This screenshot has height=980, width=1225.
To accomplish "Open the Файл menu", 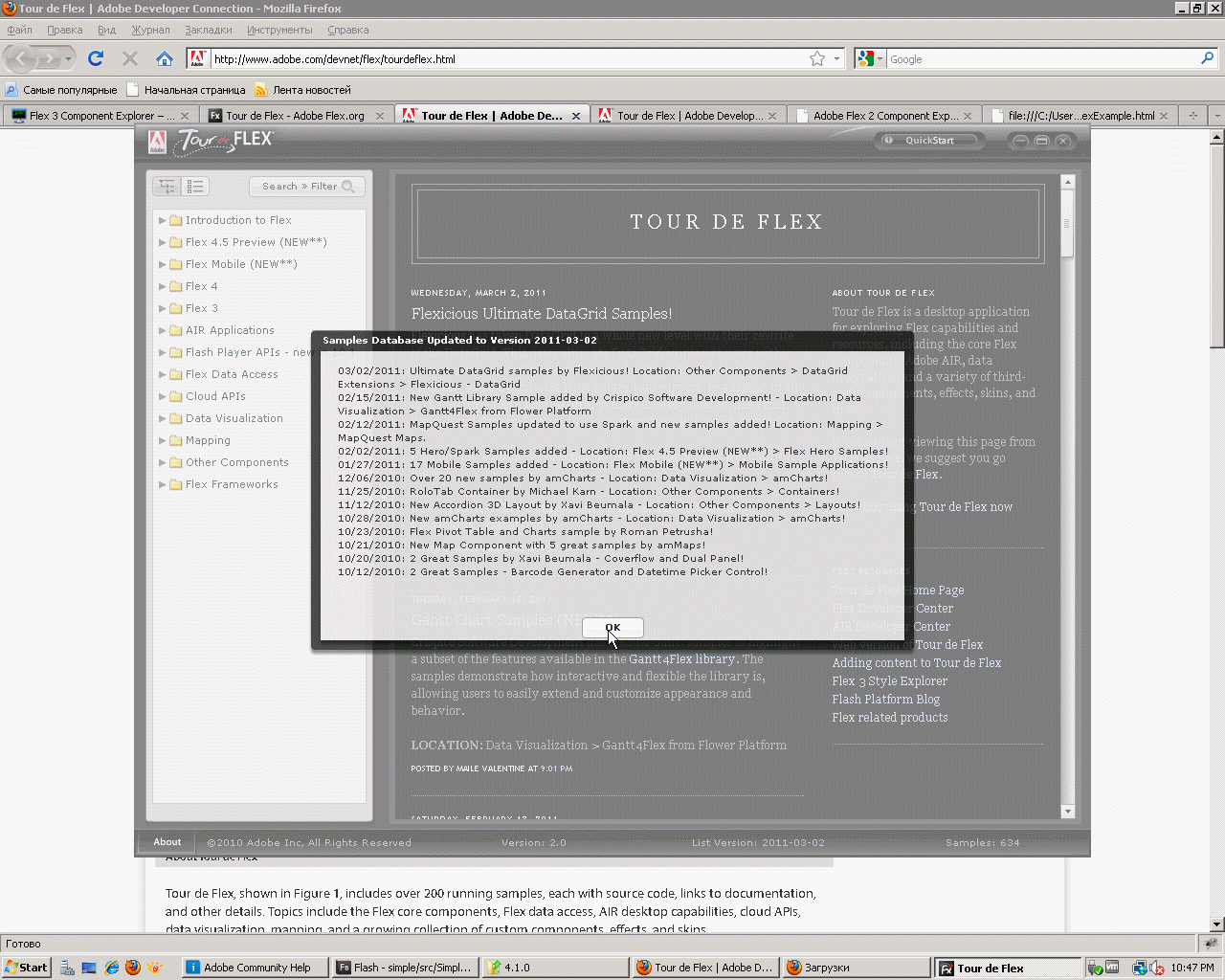I will point(19,30).
